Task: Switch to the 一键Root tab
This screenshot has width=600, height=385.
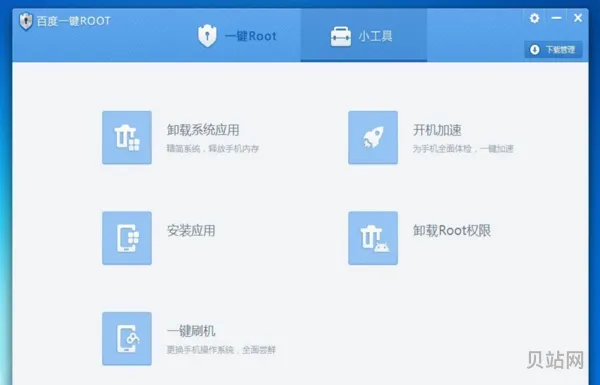Action: 237,36
